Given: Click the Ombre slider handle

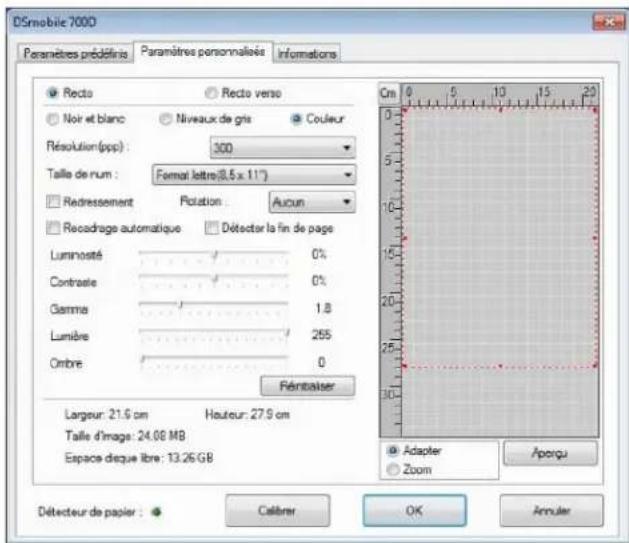Looking at the screenshot, I should (x=143, y=359).
